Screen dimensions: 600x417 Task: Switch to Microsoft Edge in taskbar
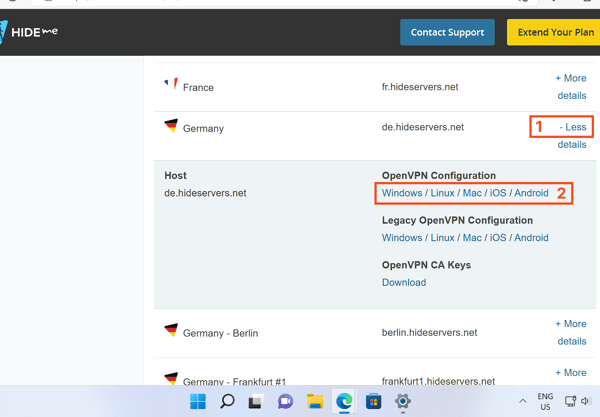click(x=344, y=401)
